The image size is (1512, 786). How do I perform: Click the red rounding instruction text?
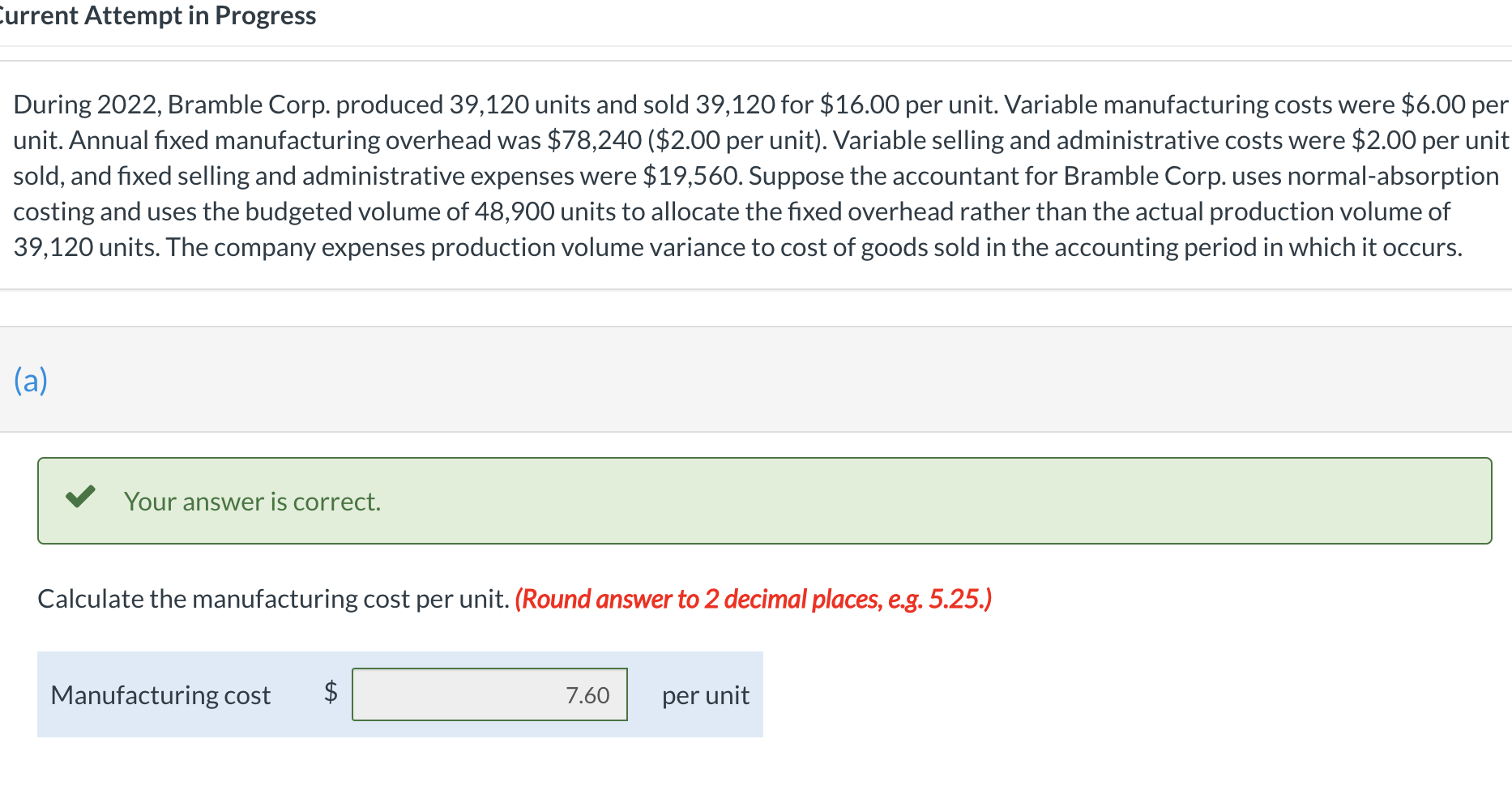click(753, 599)
